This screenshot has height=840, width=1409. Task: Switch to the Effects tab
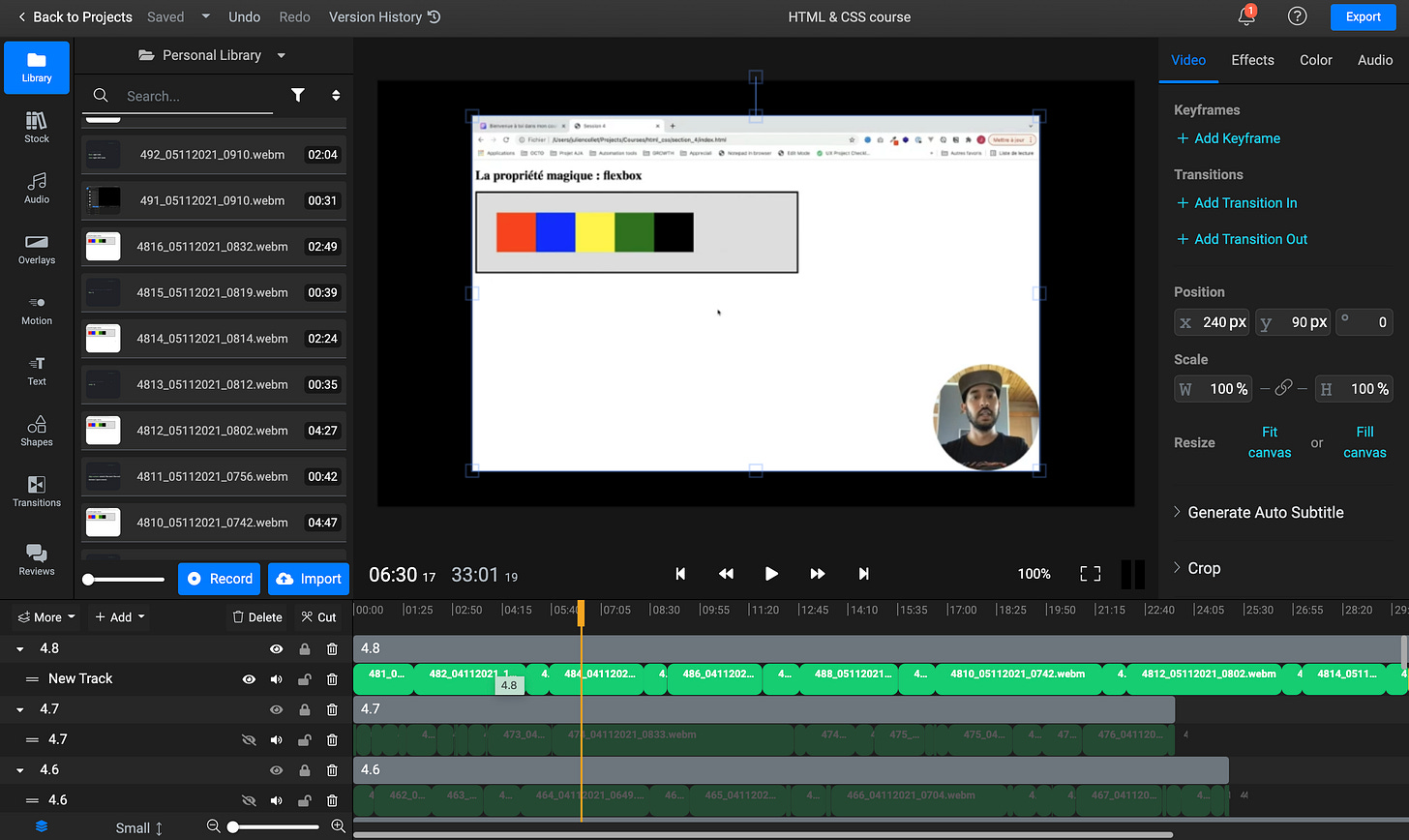1252,60
